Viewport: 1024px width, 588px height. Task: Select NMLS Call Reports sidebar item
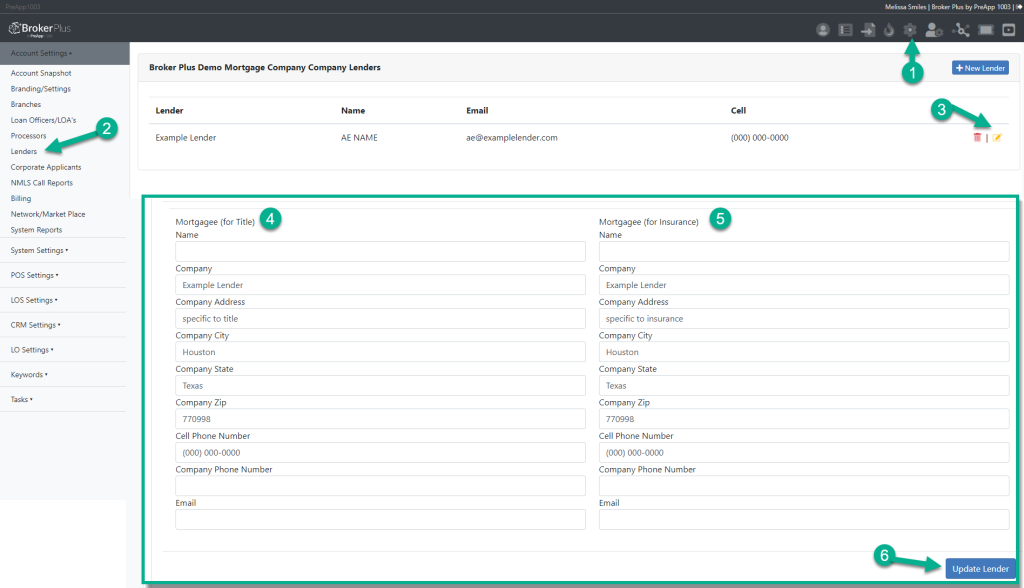41,183
